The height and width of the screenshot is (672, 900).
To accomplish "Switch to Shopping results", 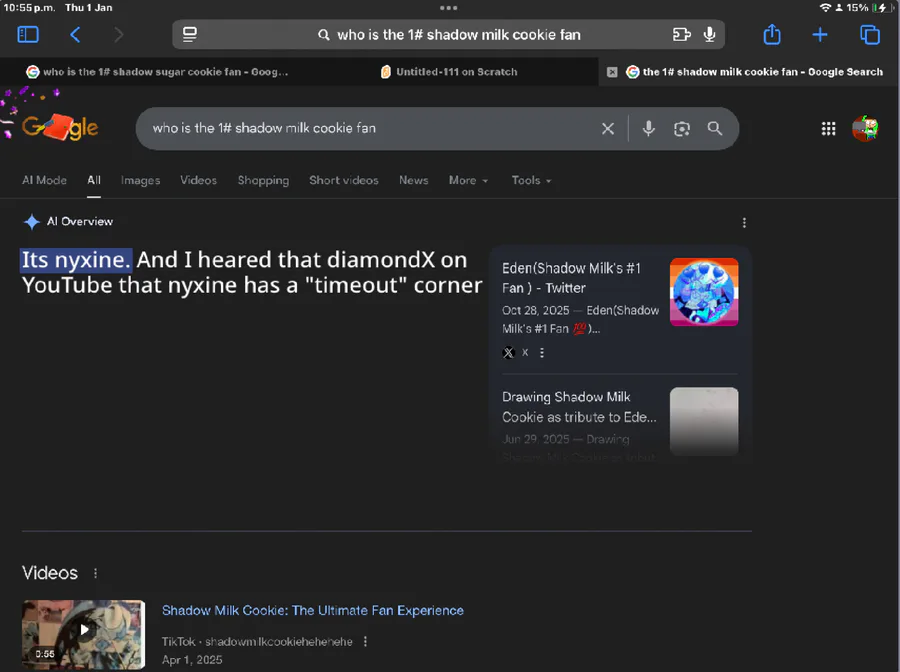I will 263,180.
